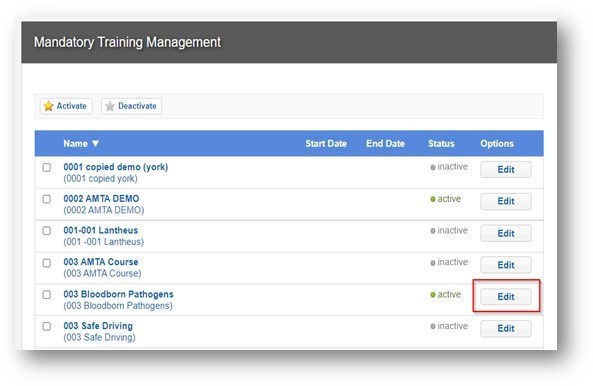Click the Start Date column header
The height and width of the screenshot is (386, 593).
coord(326,144)
